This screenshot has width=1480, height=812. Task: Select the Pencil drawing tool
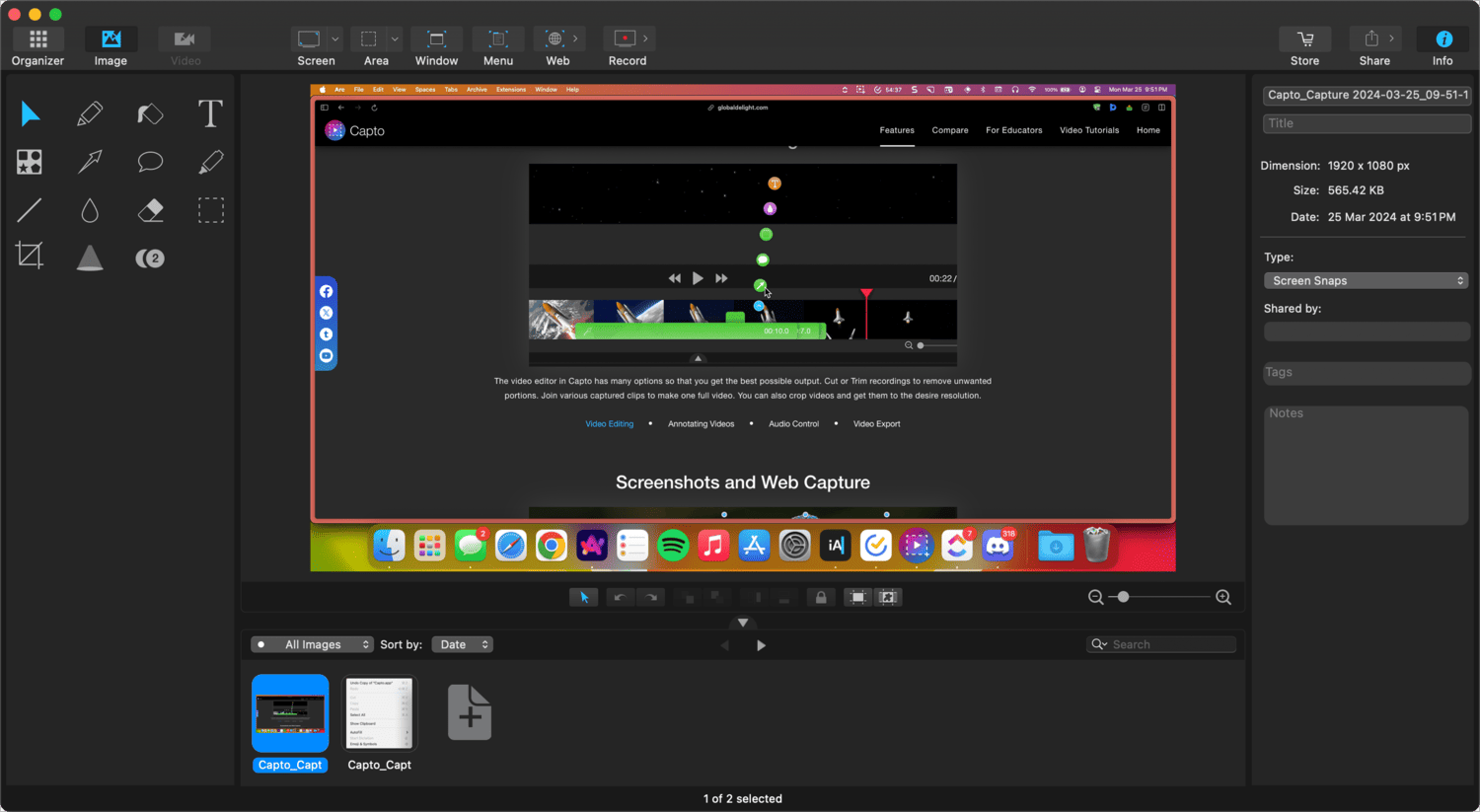[x=90, y=113]
